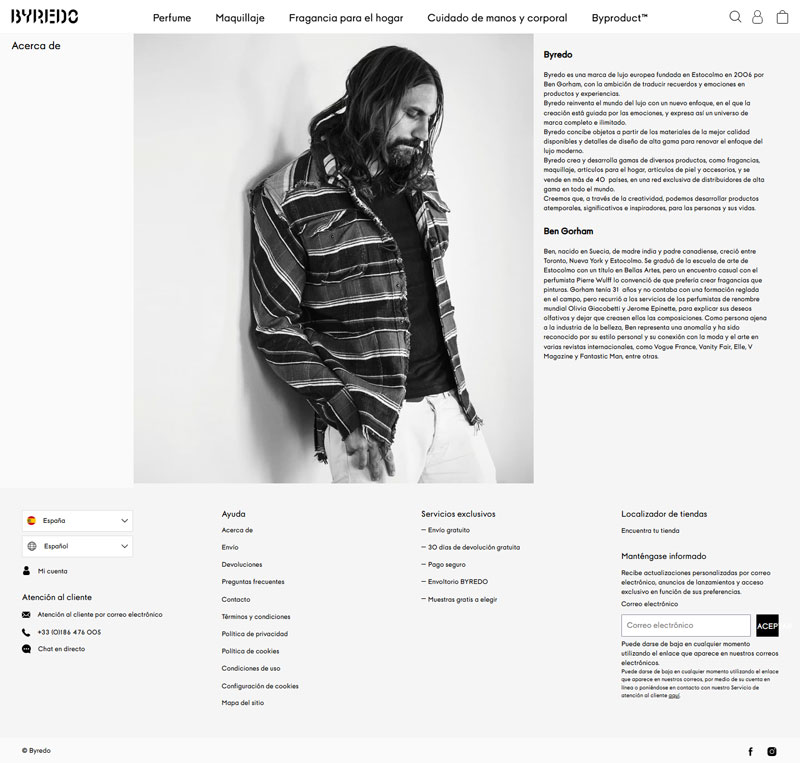Open footer Acerca de link
The image size is (800, 763).
237,530
